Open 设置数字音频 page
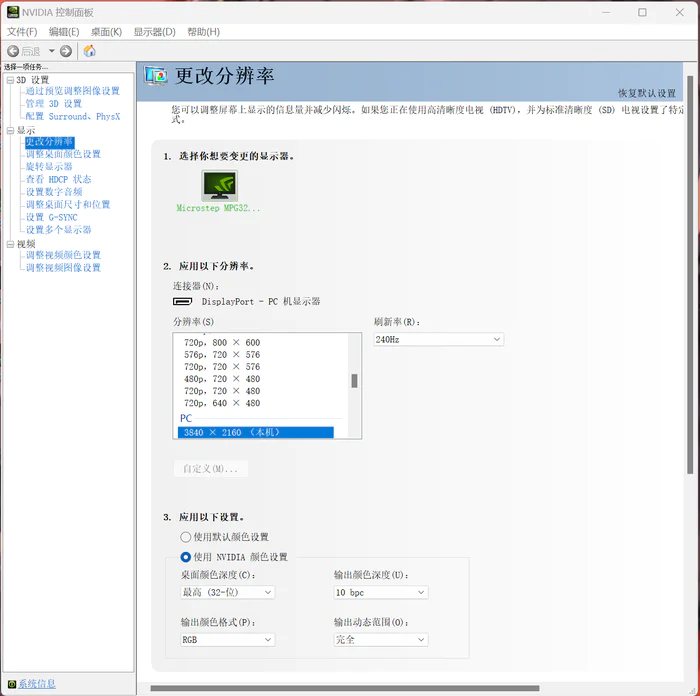 pyautogui.click(x=54, y=192)
